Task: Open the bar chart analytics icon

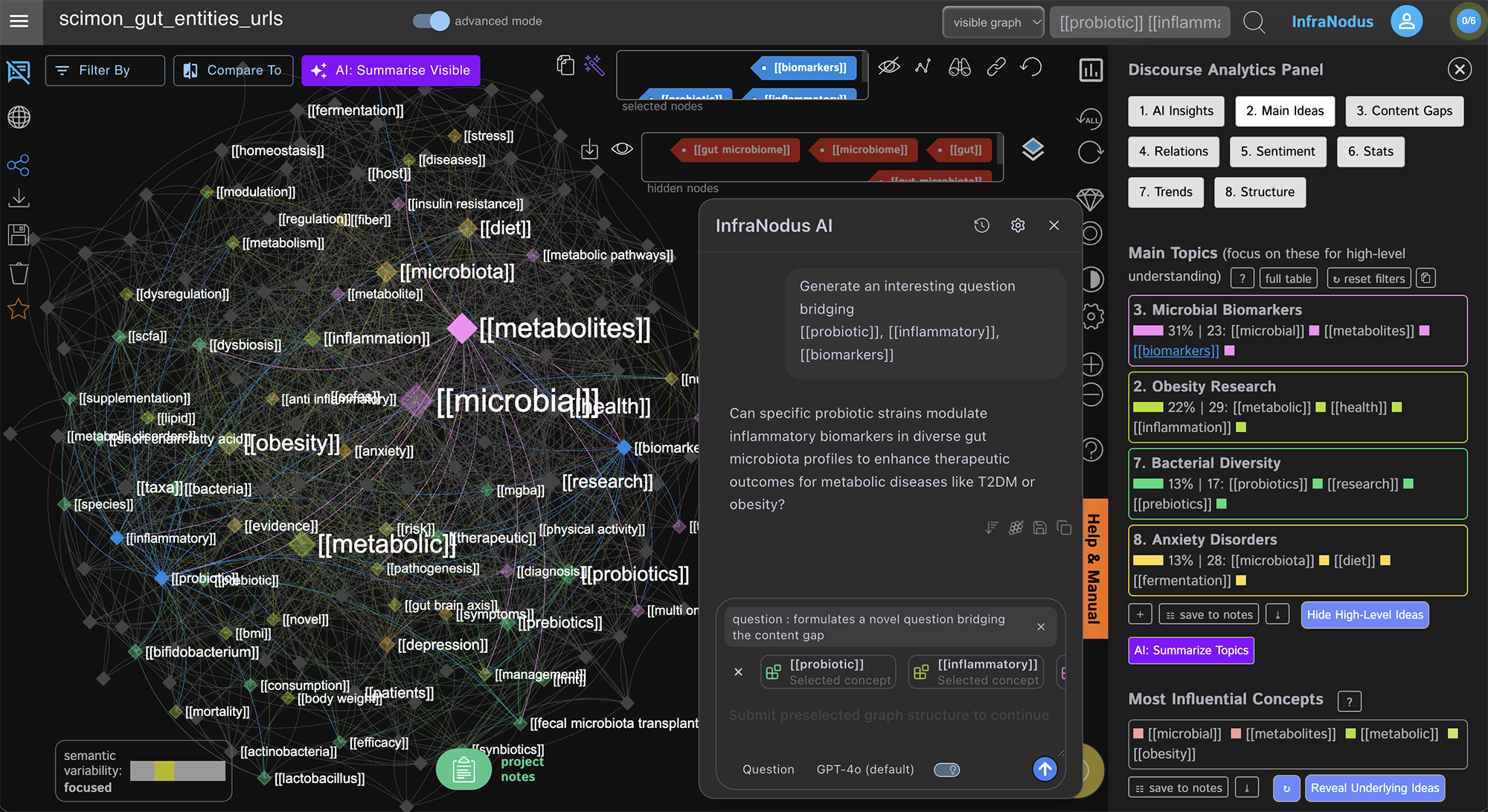Action: (1091, 71)
